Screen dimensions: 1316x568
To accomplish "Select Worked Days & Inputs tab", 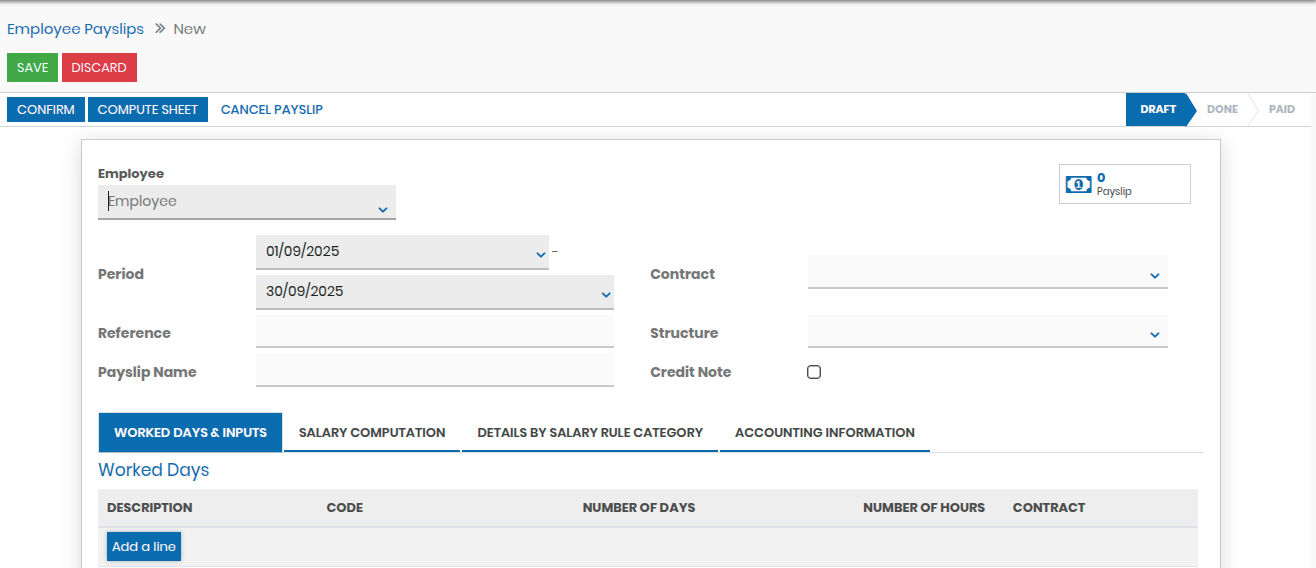I will [190, 433].
